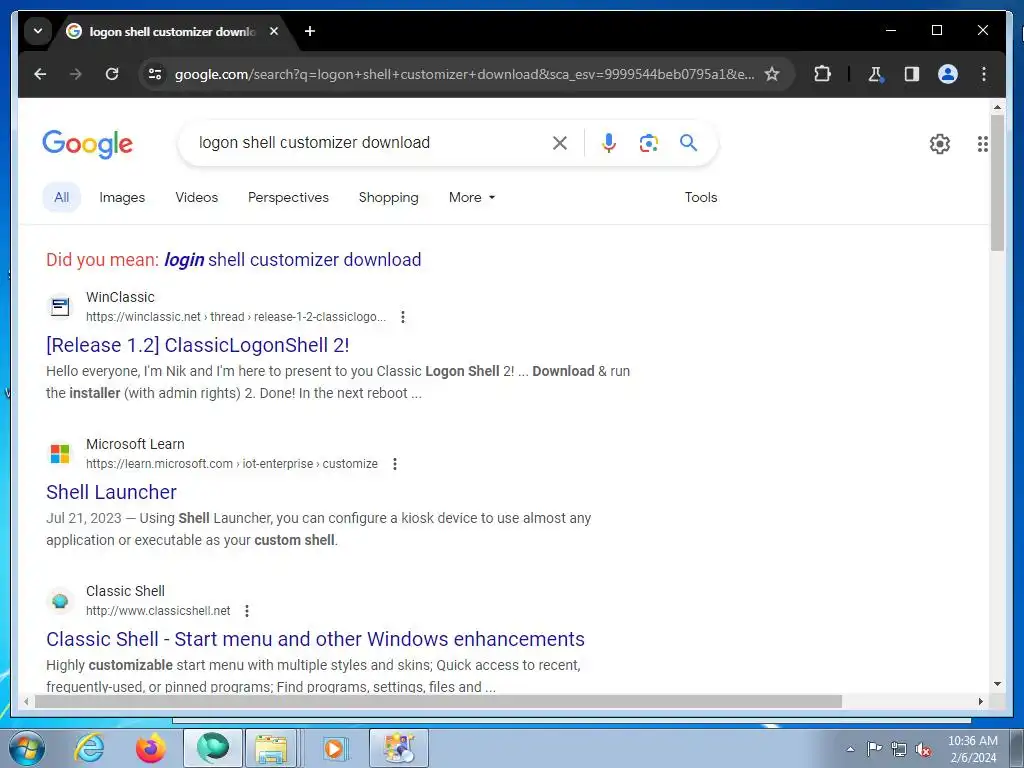The height and width of the screenshot is (768, 1024).
Task: Search by image with Google Lens
Action: click(648, 143)
